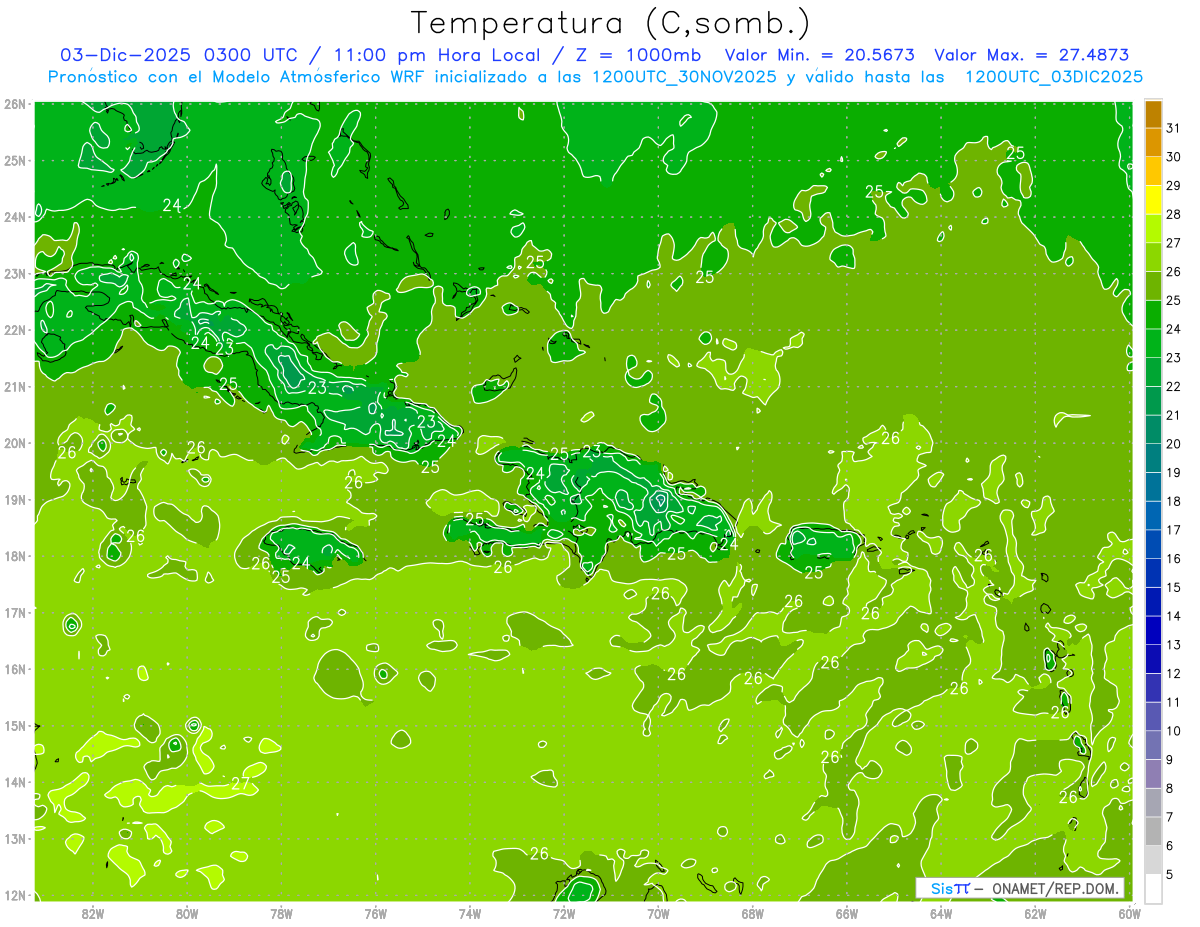This screenshot has width=1200, height=927.
Task: Select the 'Valor Min. = 20.5673' text
Action: [x=819, y=55]
